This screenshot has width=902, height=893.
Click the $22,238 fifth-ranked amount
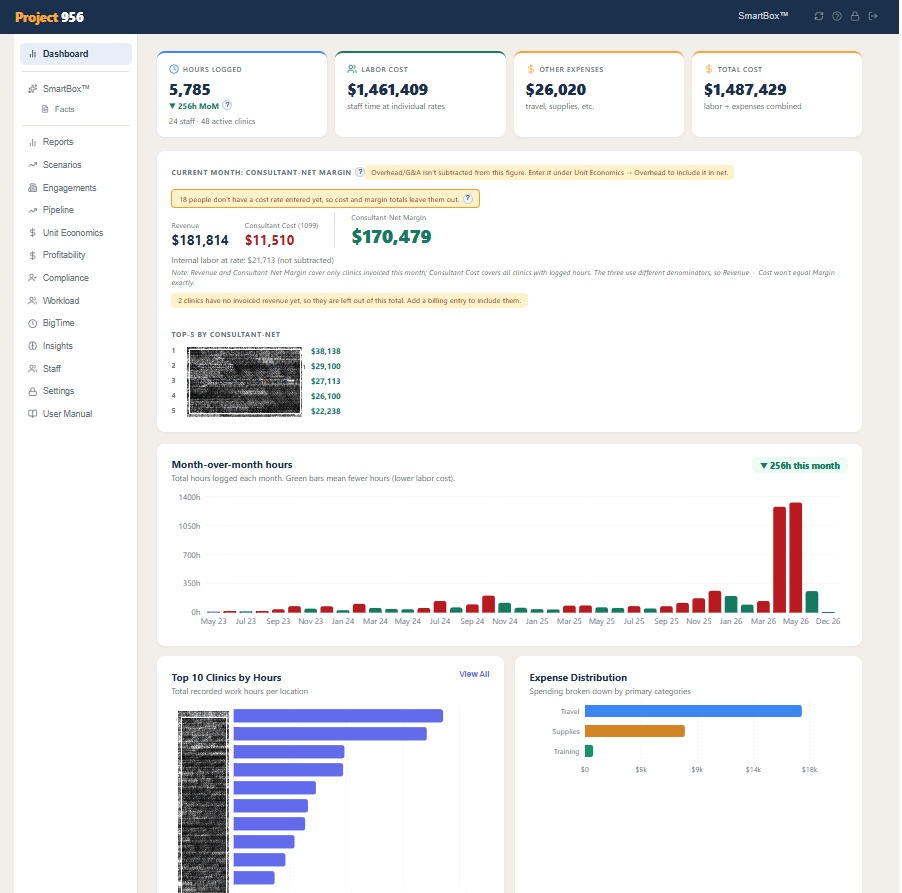point(326,411)
